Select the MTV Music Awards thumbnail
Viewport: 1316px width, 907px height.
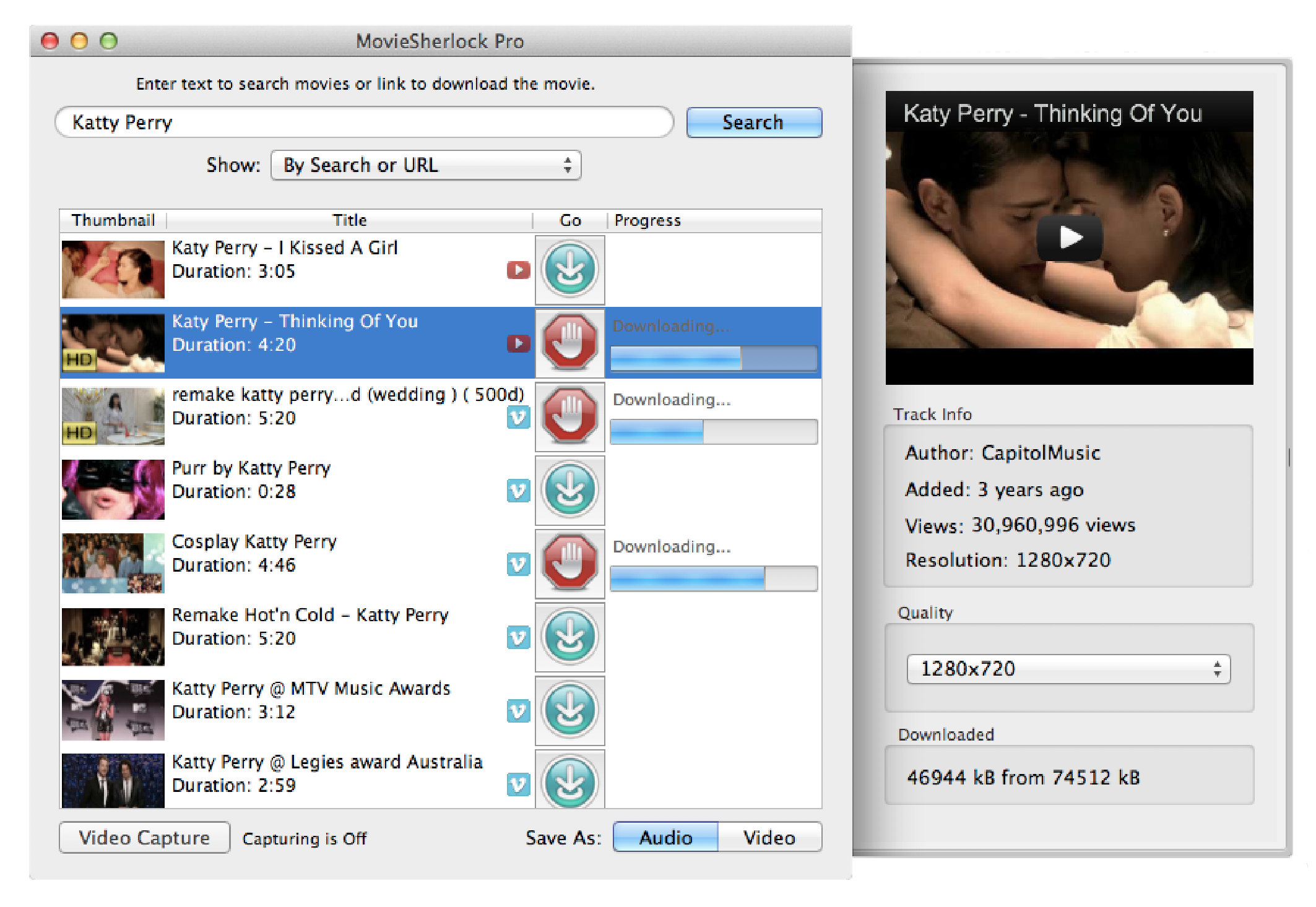tap(113, 710)
